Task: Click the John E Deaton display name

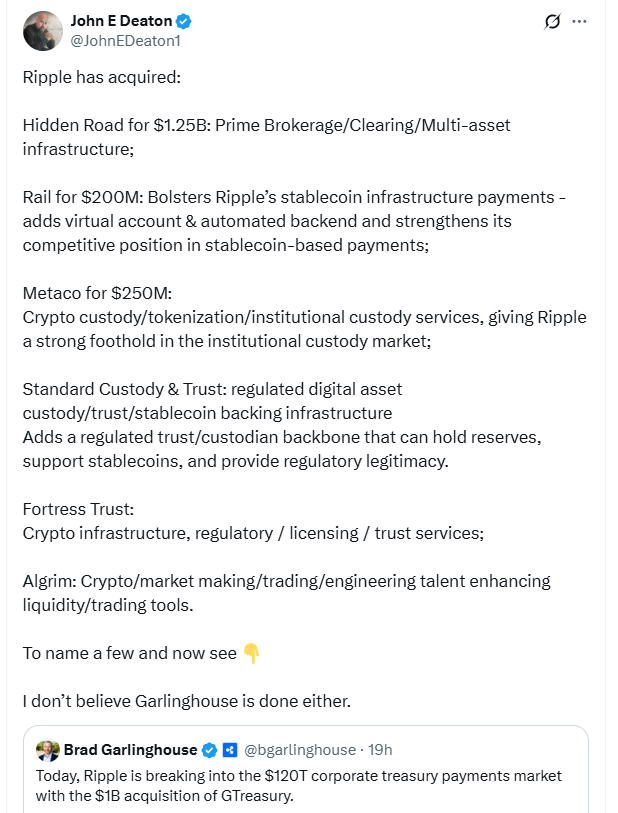Action: pyautogui.click(x=118, y=22)
